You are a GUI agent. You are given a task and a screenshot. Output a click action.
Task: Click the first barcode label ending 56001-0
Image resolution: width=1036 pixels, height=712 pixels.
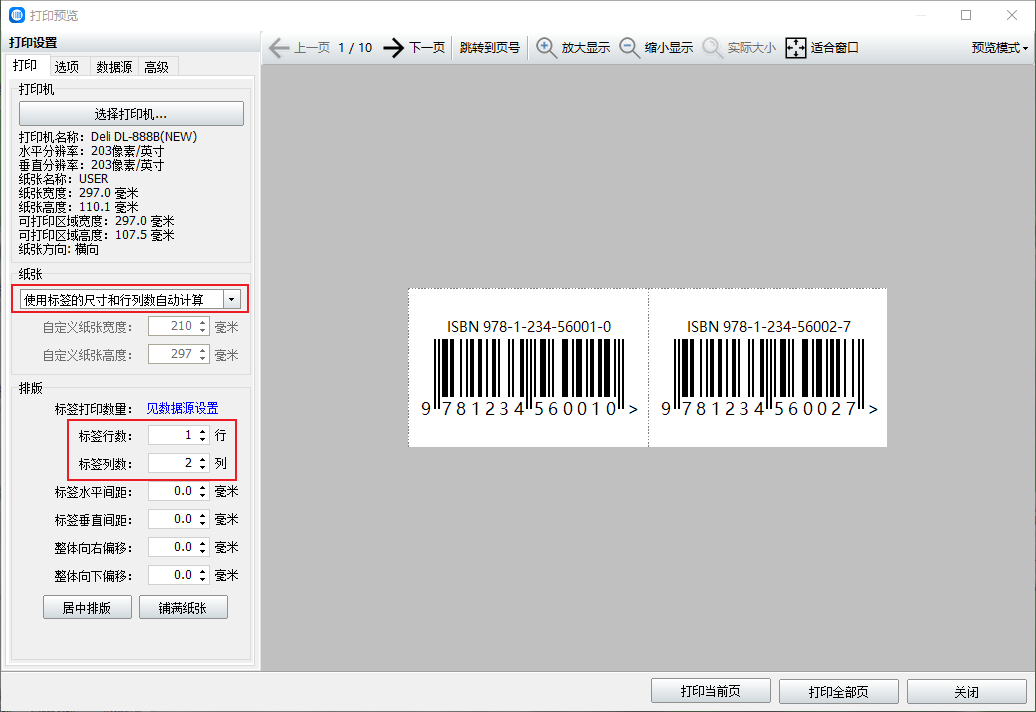click(x=529, y=368)
